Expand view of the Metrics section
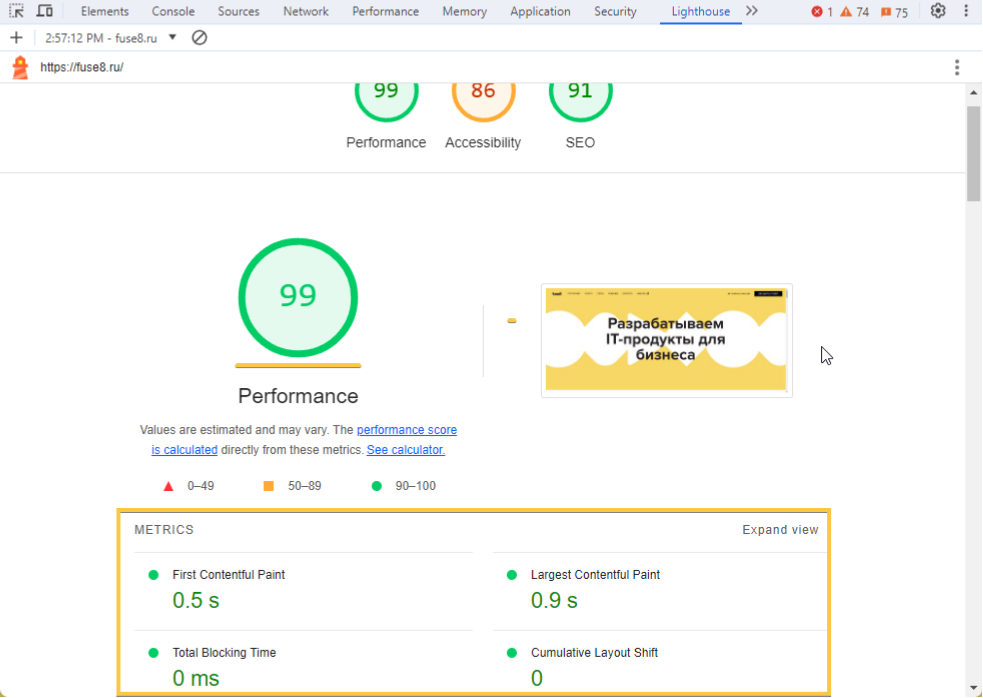983x698 pixels. point(780,530)
